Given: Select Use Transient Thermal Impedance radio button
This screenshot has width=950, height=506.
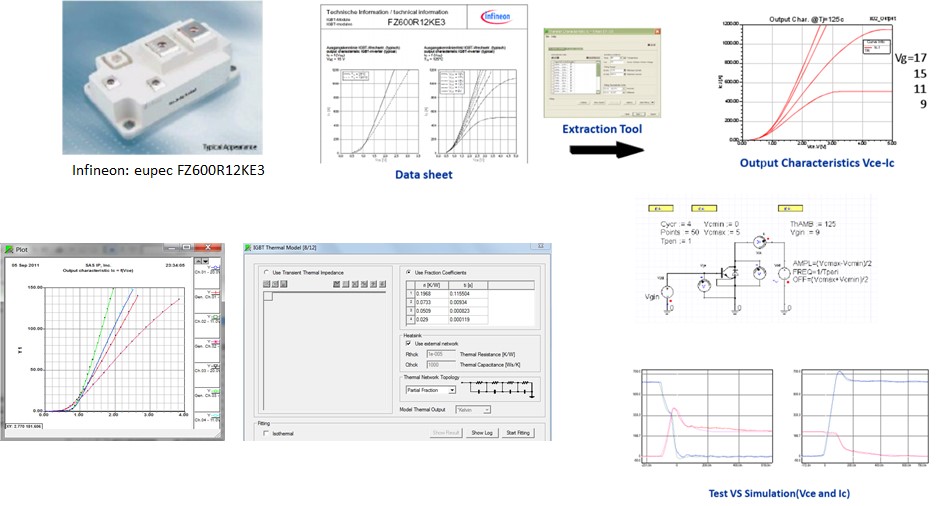Looking at the screenshot, I should pyautogui.click(x=267, y=273).
